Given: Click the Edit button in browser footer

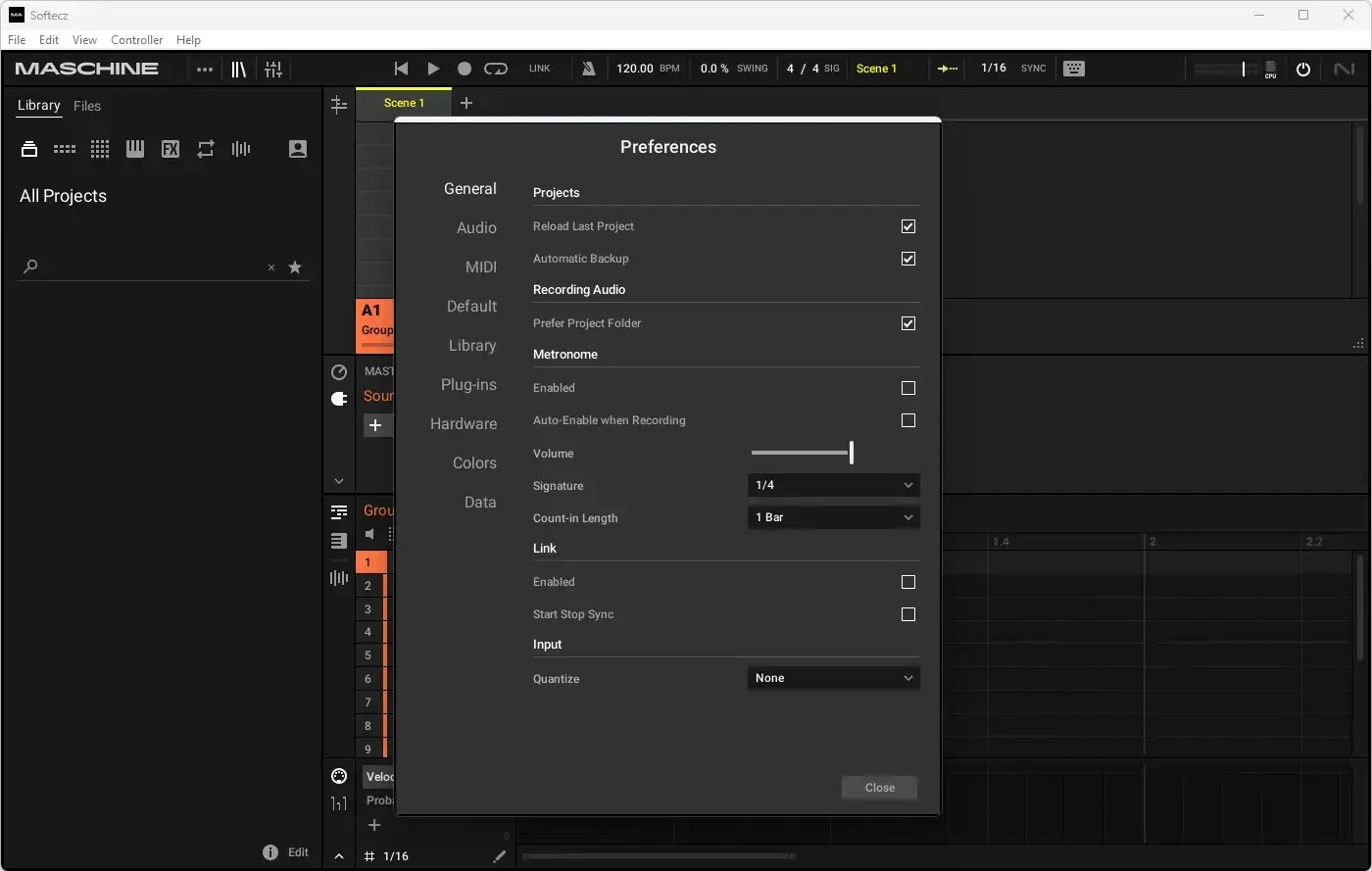Looking at the screenshot, I should tap(298, 852).
